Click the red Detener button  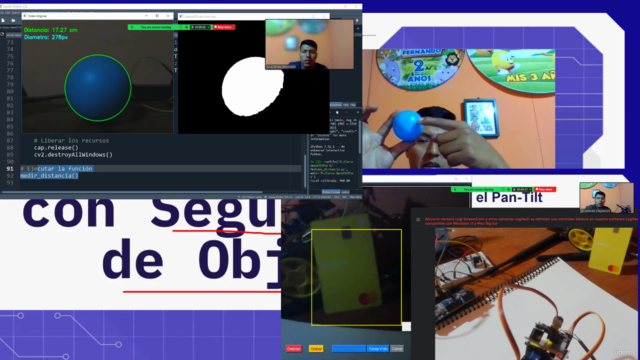(x=293, y=349)
